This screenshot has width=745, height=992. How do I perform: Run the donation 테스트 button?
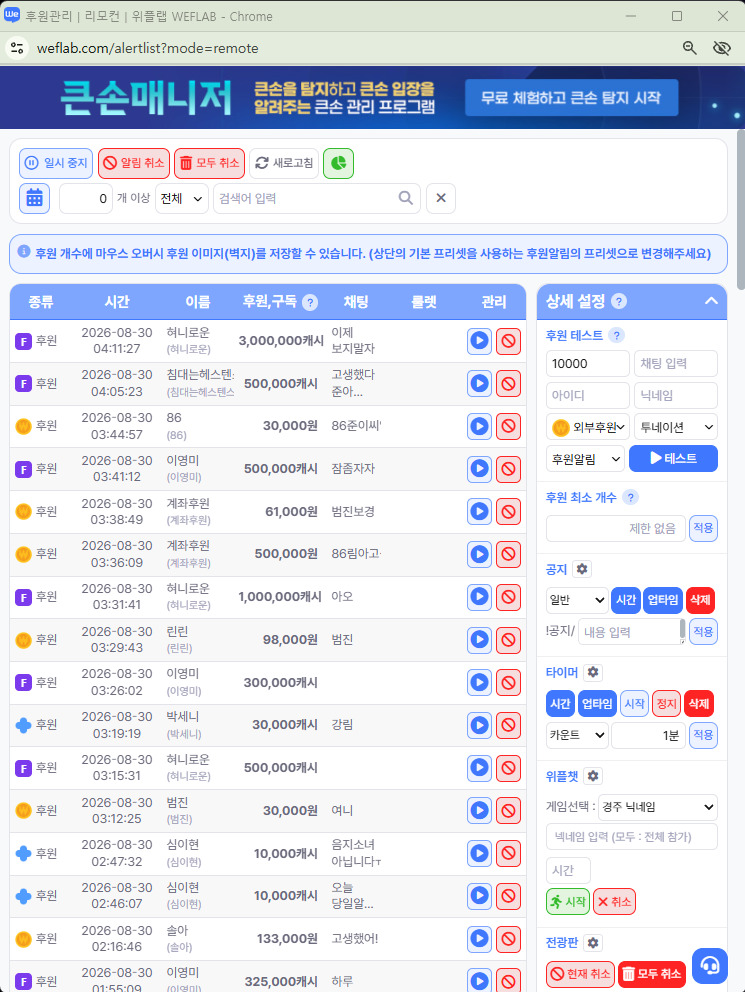tap(673, 459)
